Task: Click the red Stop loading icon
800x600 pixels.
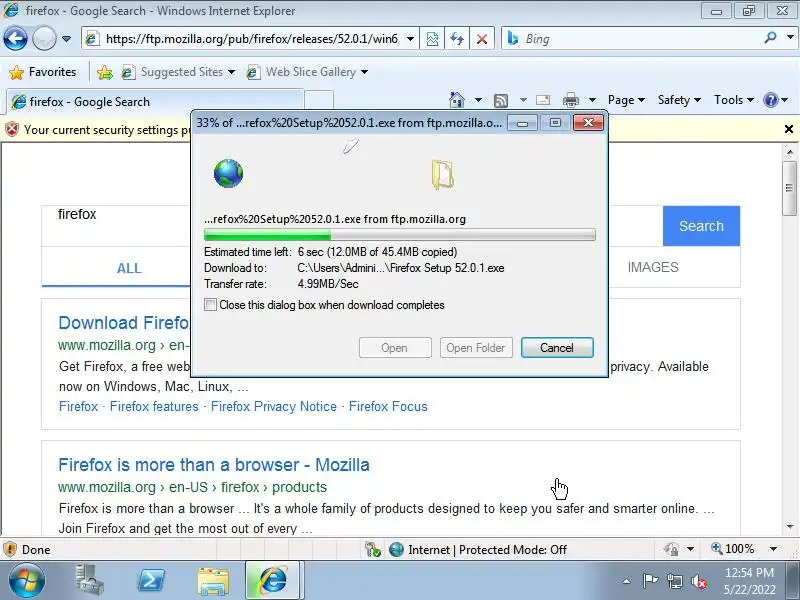Action: (482, 39)
